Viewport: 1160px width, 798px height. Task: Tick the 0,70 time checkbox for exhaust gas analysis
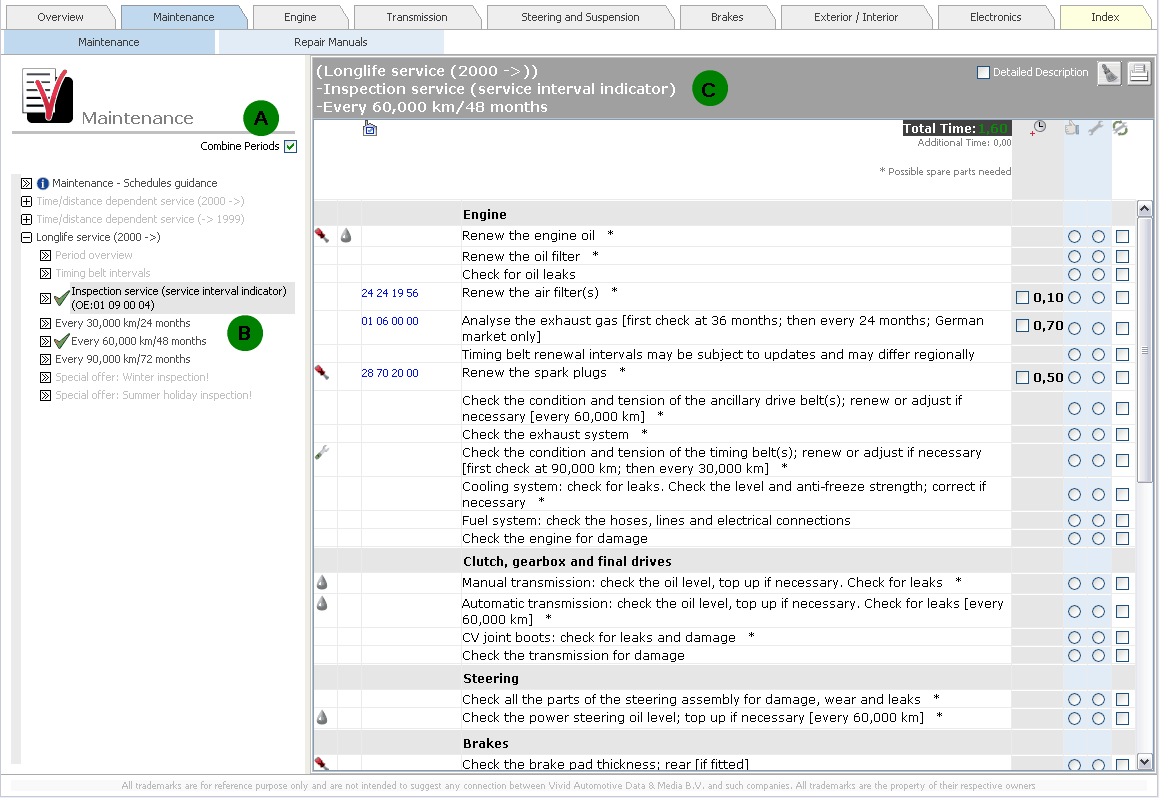[1022, 325]
